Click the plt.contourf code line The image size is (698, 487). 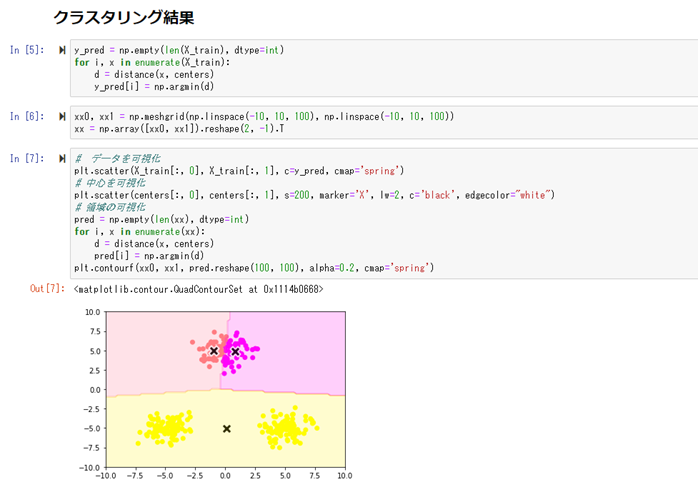[x=254, y=268]
